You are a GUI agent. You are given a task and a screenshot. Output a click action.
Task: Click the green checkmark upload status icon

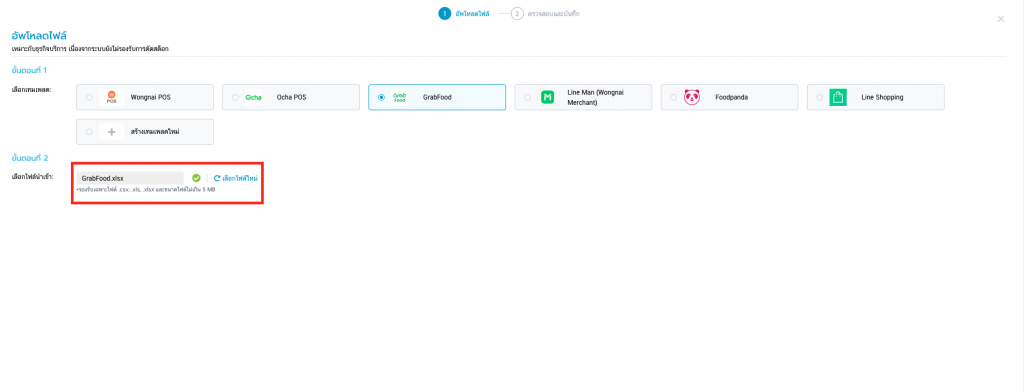196,178
